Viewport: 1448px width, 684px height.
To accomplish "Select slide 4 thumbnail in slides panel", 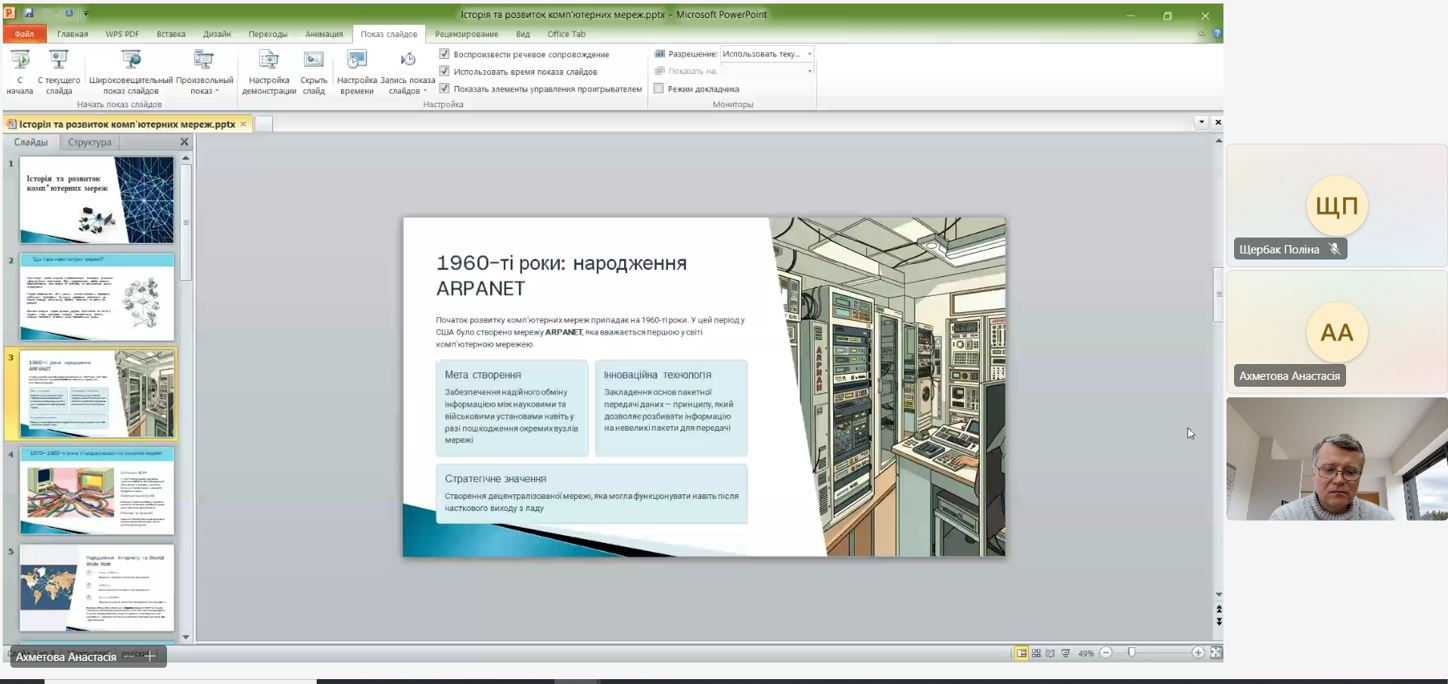I will tap(97, 491).
